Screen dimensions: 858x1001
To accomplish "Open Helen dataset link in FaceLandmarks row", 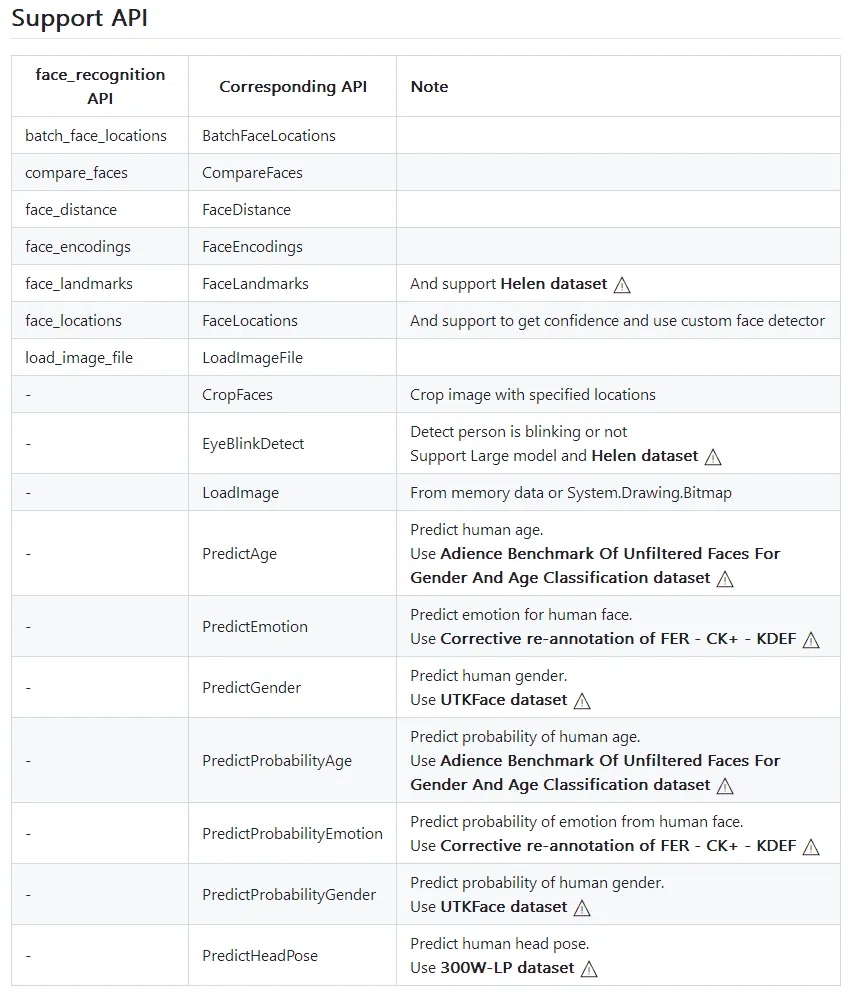I will [x=553, y=284].
